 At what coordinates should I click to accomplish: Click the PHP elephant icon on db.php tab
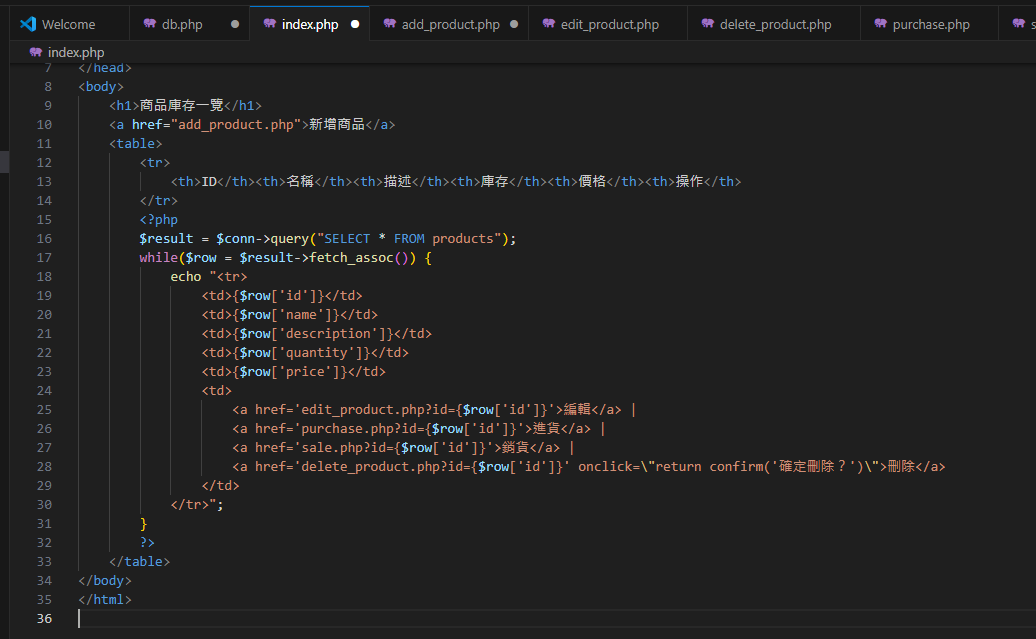click(x=150, y=24)
